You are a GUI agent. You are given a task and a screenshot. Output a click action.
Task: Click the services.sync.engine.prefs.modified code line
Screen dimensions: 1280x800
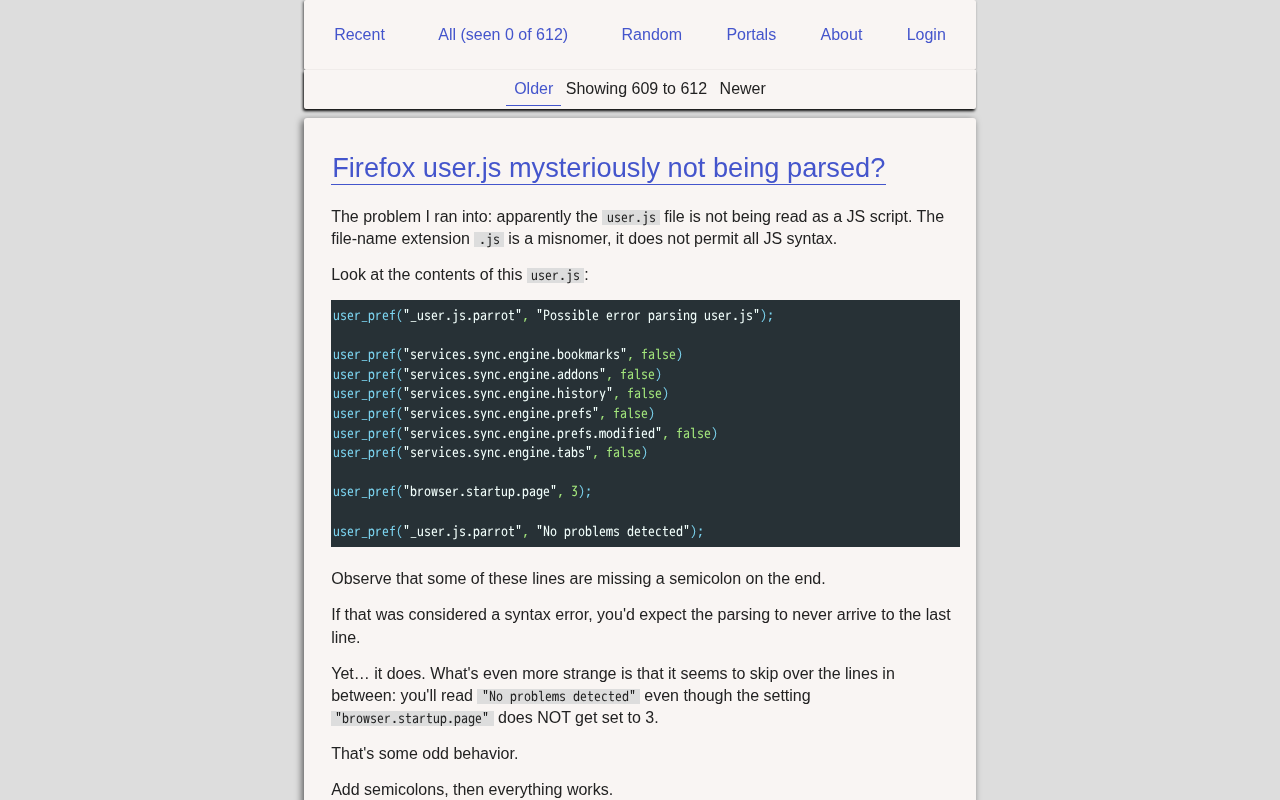[525, 434]
